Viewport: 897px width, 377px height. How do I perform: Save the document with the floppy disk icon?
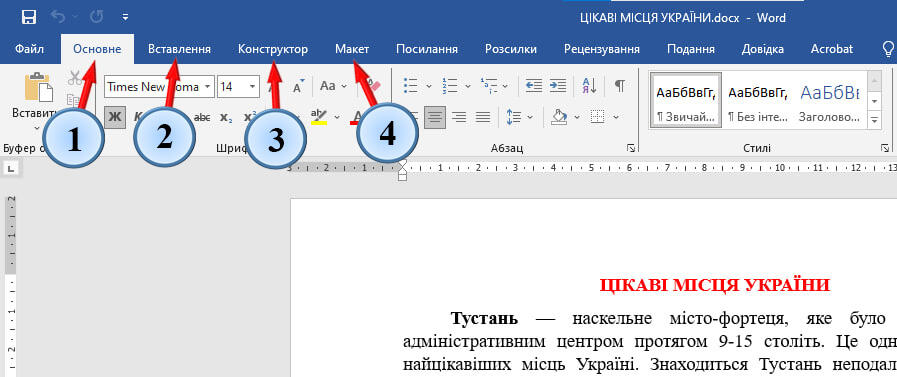coord(29,18)
